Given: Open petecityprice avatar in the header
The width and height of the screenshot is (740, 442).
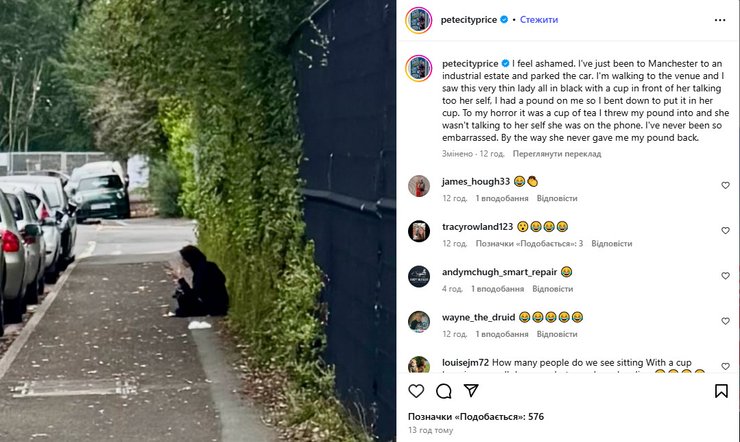Looking at the screenshot, I should click(419, 20).
